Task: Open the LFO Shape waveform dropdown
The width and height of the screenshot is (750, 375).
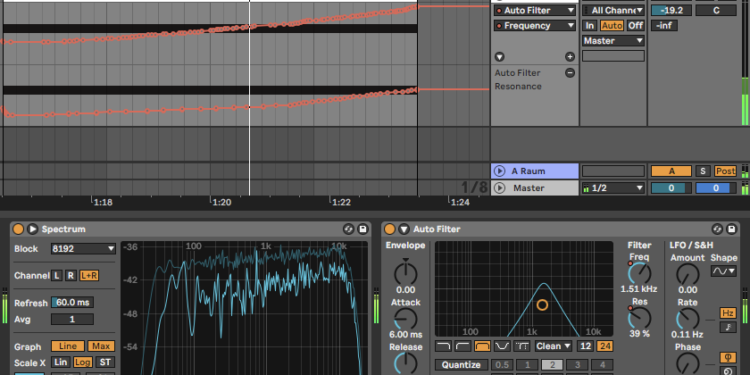Action: (x=723, y=271)
